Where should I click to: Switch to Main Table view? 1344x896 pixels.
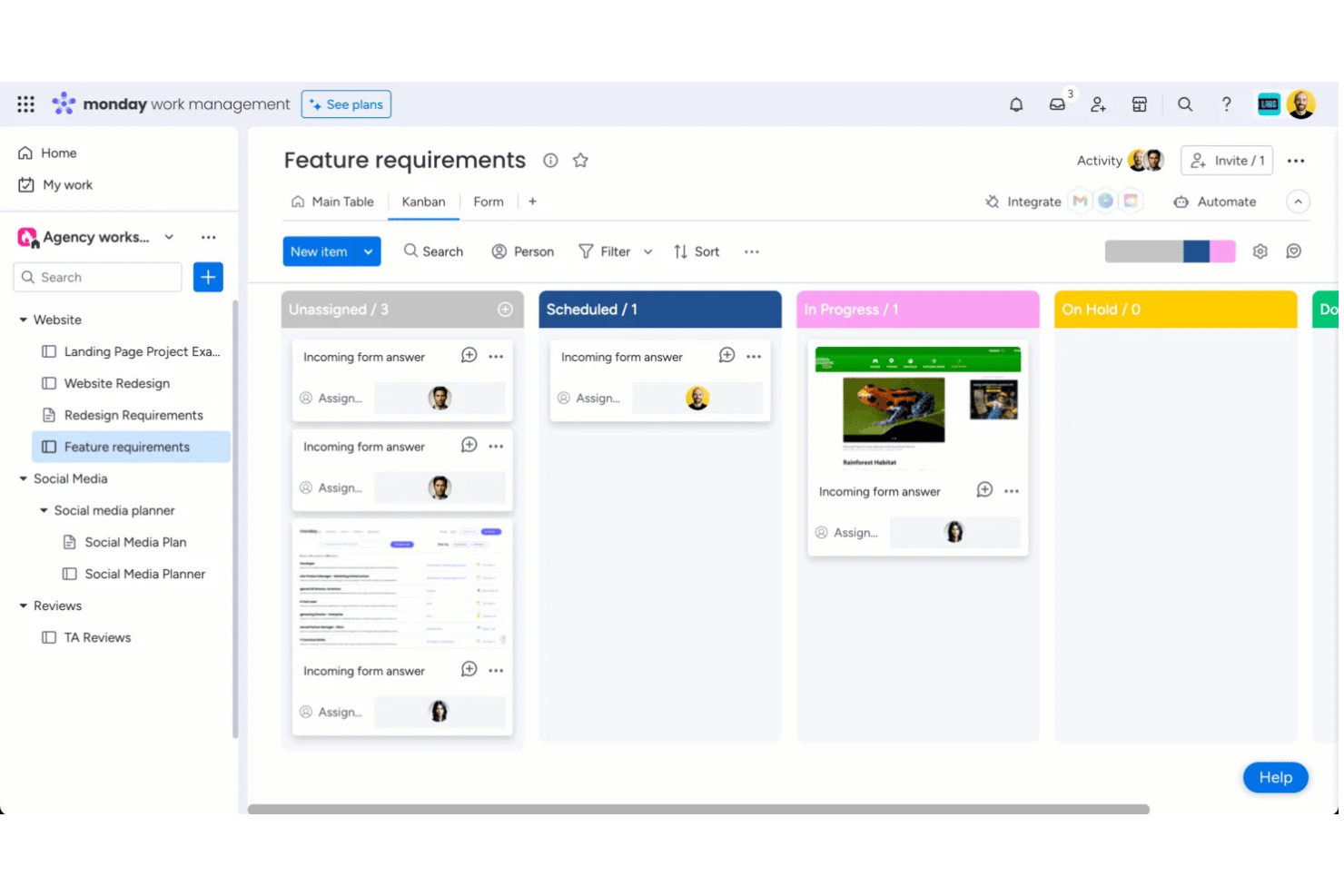[x=332, y=202]
